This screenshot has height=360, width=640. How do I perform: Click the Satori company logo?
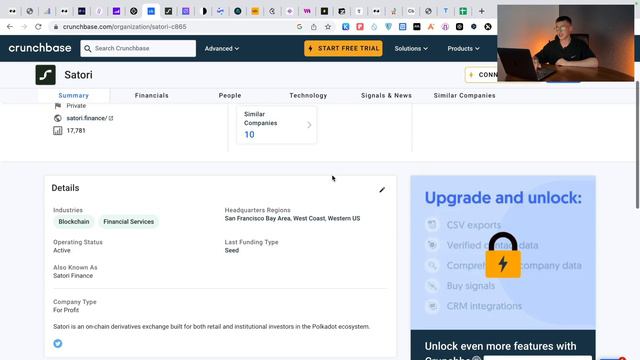pyautogui.click(x=45, y=75)
